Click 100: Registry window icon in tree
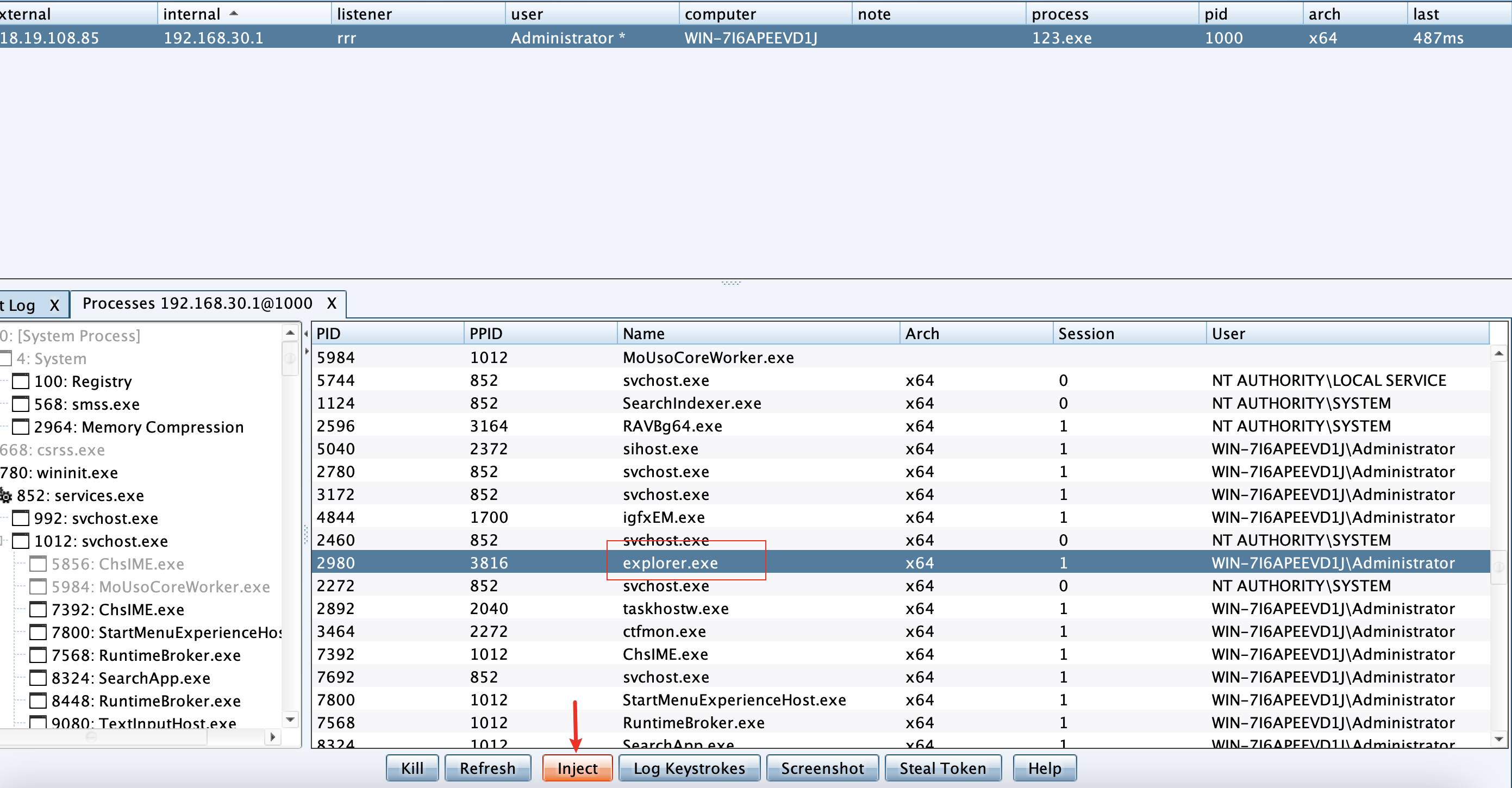Image resolution: width=1512 pixels, height=788 pixels. click(21, 382)
